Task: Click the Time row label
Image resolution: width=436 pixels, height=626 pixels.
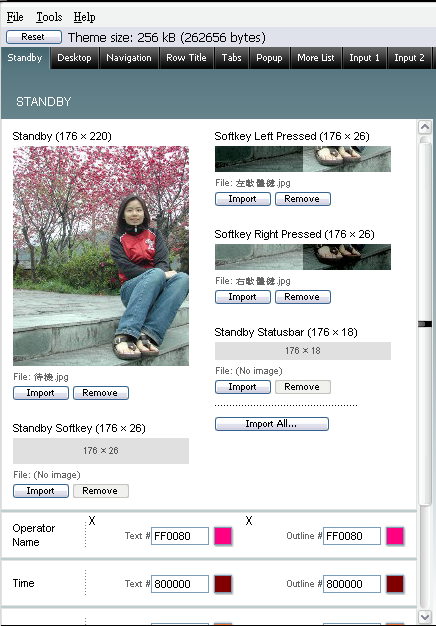Action: click(x=24, y=583)
